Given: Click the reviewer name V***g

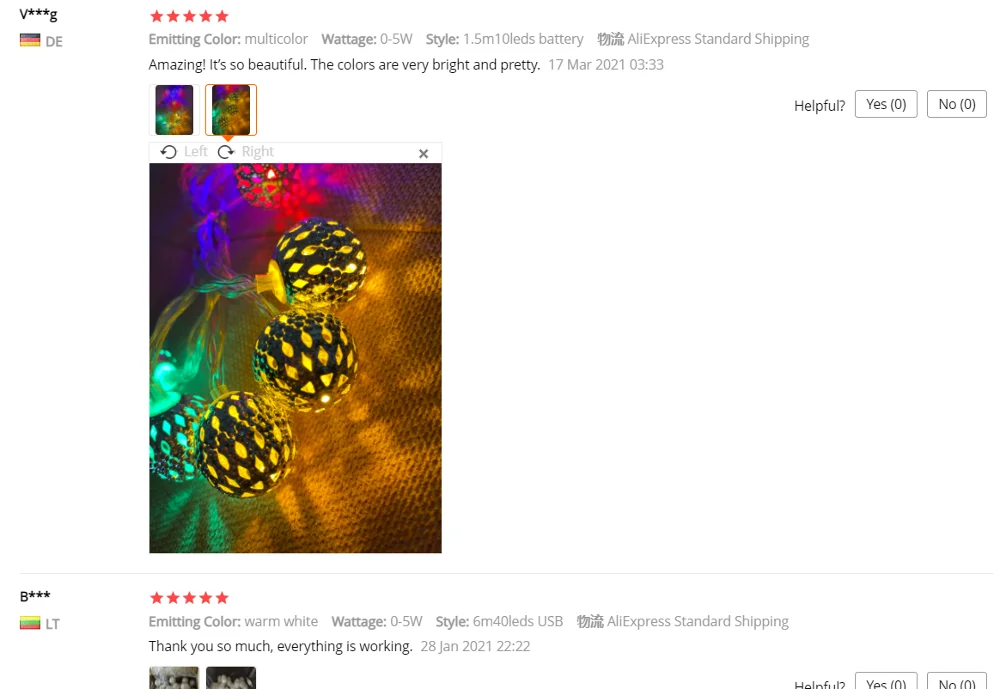Looking at the screenshot, I should [x=38, y=14].
